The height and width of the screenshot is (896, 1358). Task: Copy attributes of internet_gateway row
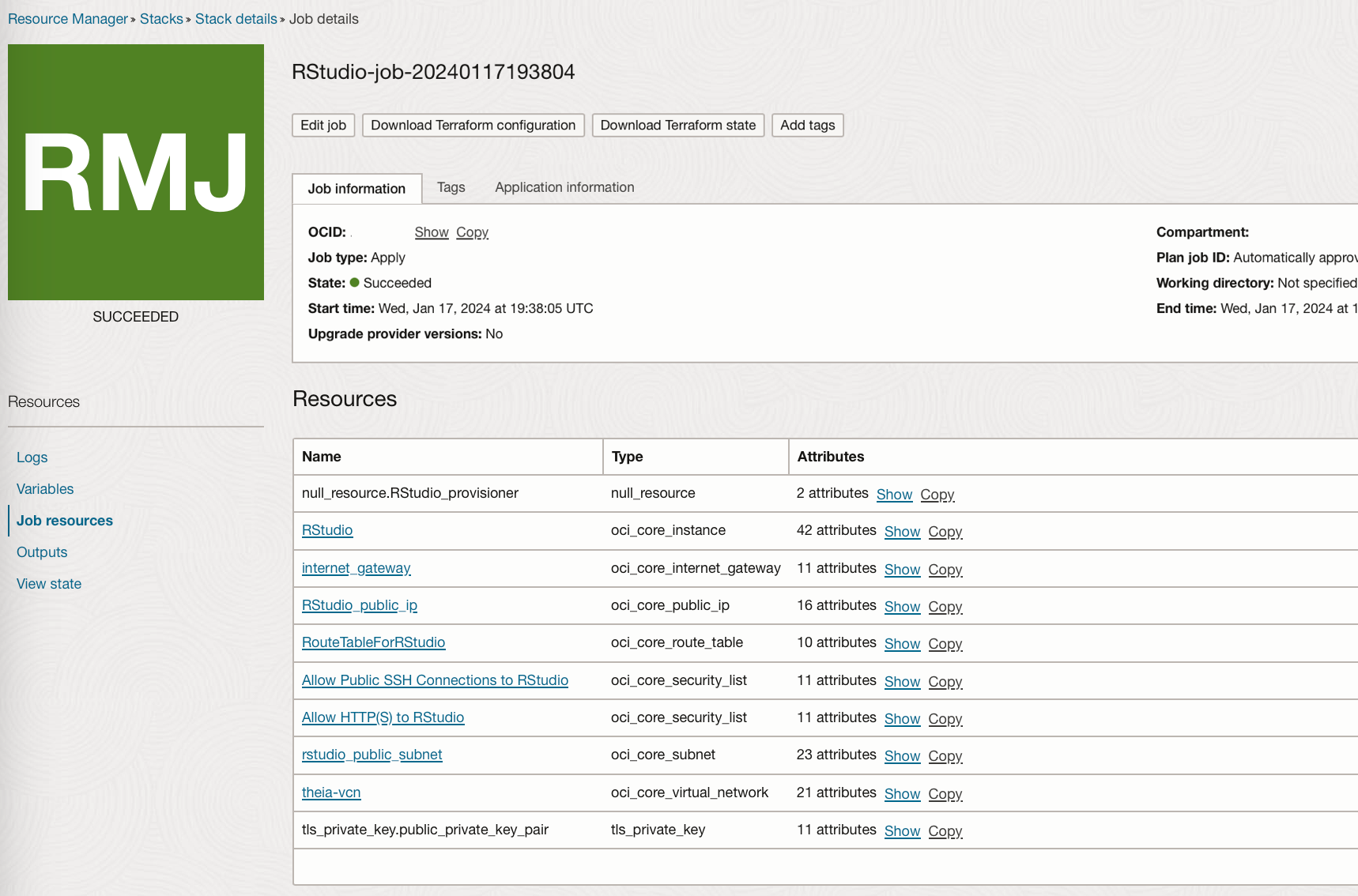coord(945,570)
